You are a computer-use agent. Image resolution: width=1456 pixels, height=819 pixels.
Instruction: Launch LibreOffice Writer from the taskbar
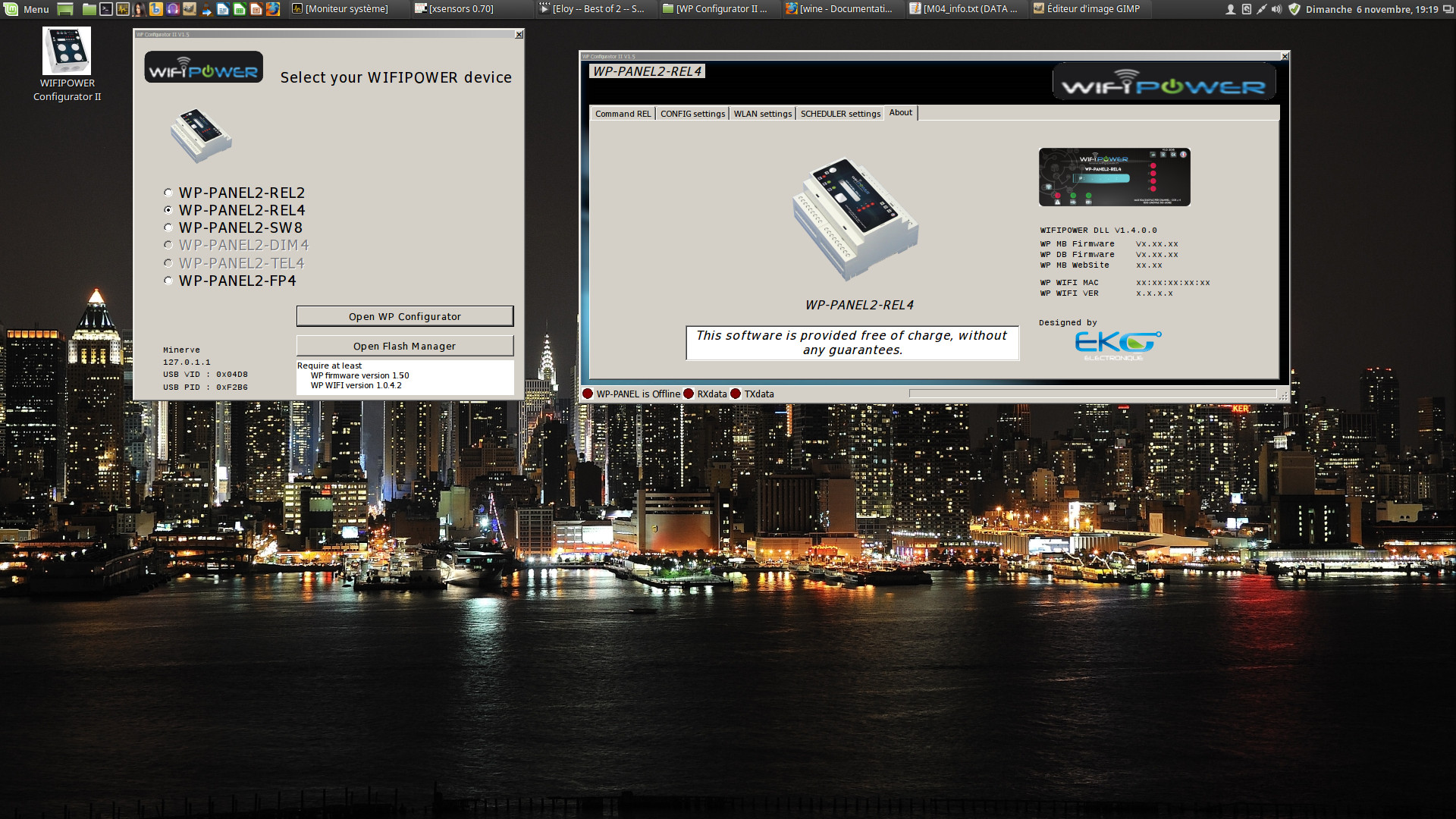coord(222,9)
